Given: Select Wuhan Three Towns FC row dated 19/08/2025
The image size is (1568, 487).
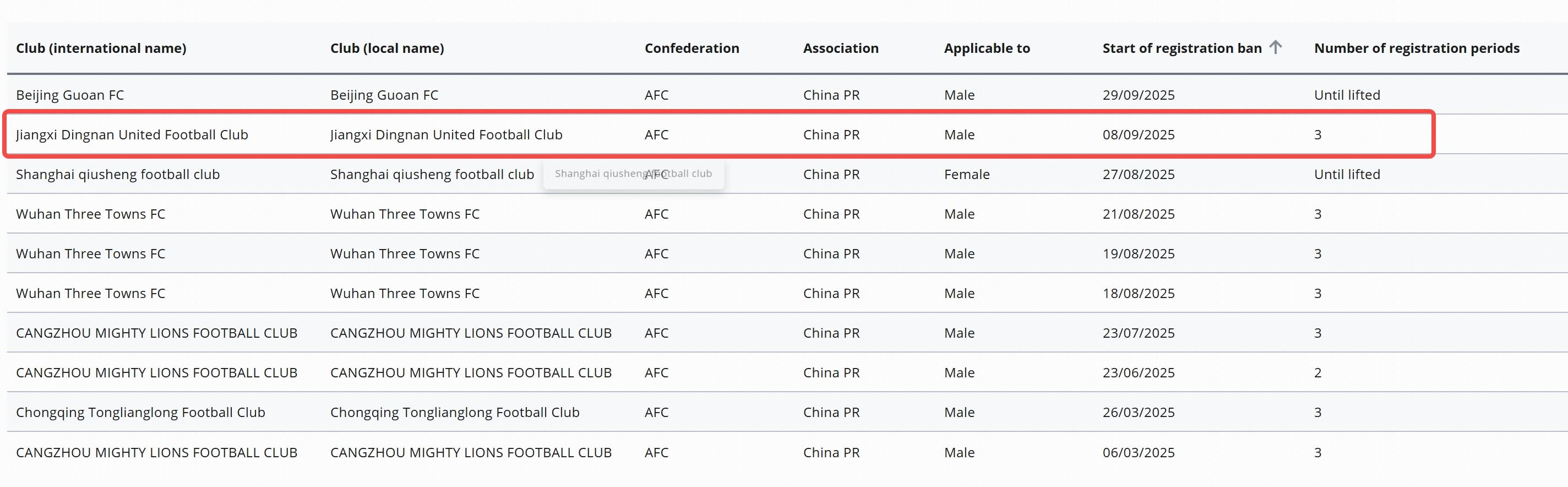Looking at the screenshot, I should click(91, 254).
